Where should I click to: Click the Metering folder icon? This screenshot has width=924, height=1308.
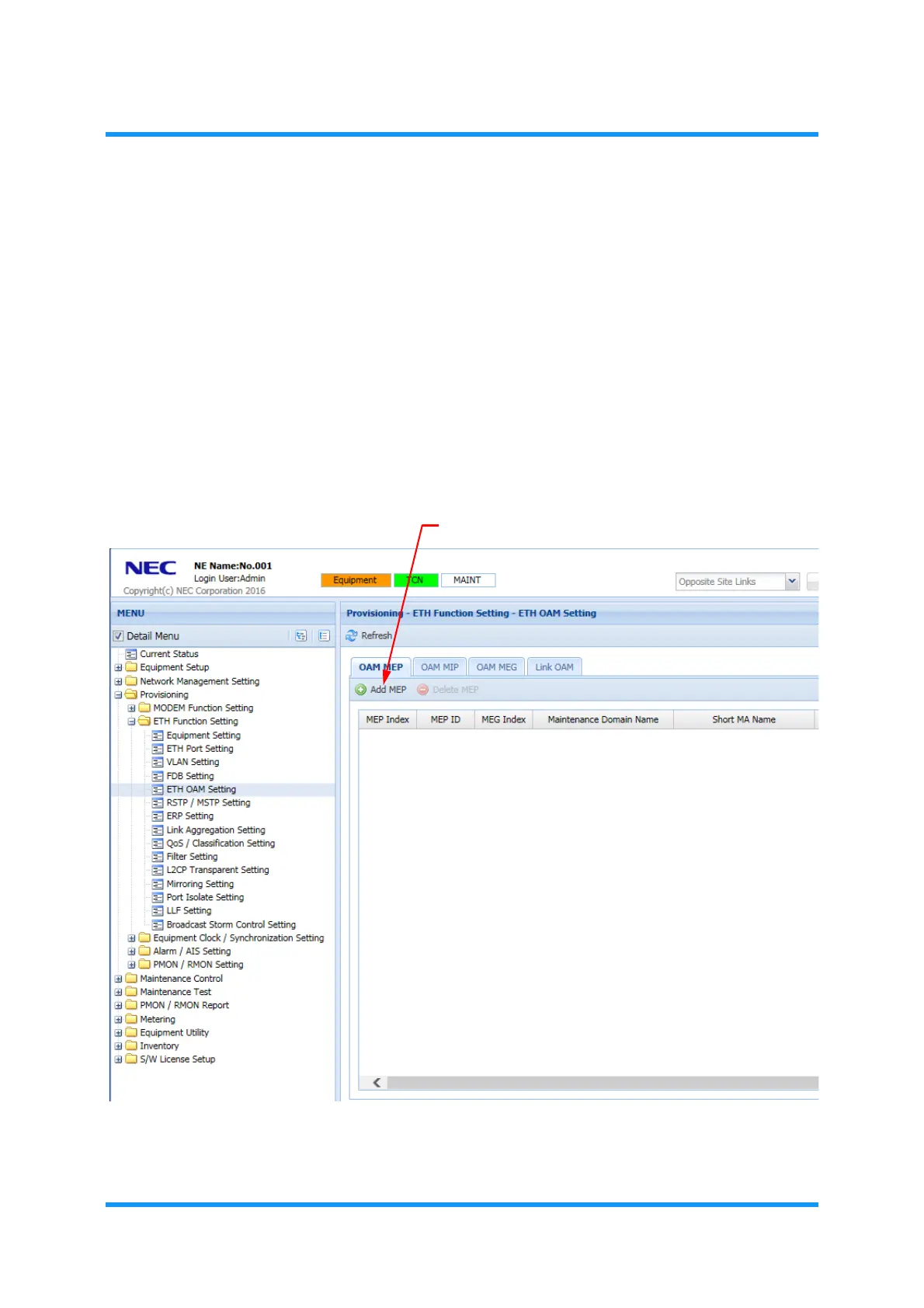pyautogui.click(x=131, y=1019)
